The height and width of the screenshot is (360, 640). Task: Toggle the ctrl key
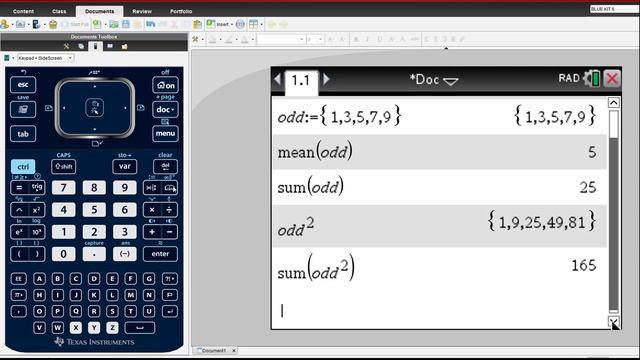(23, 167)
